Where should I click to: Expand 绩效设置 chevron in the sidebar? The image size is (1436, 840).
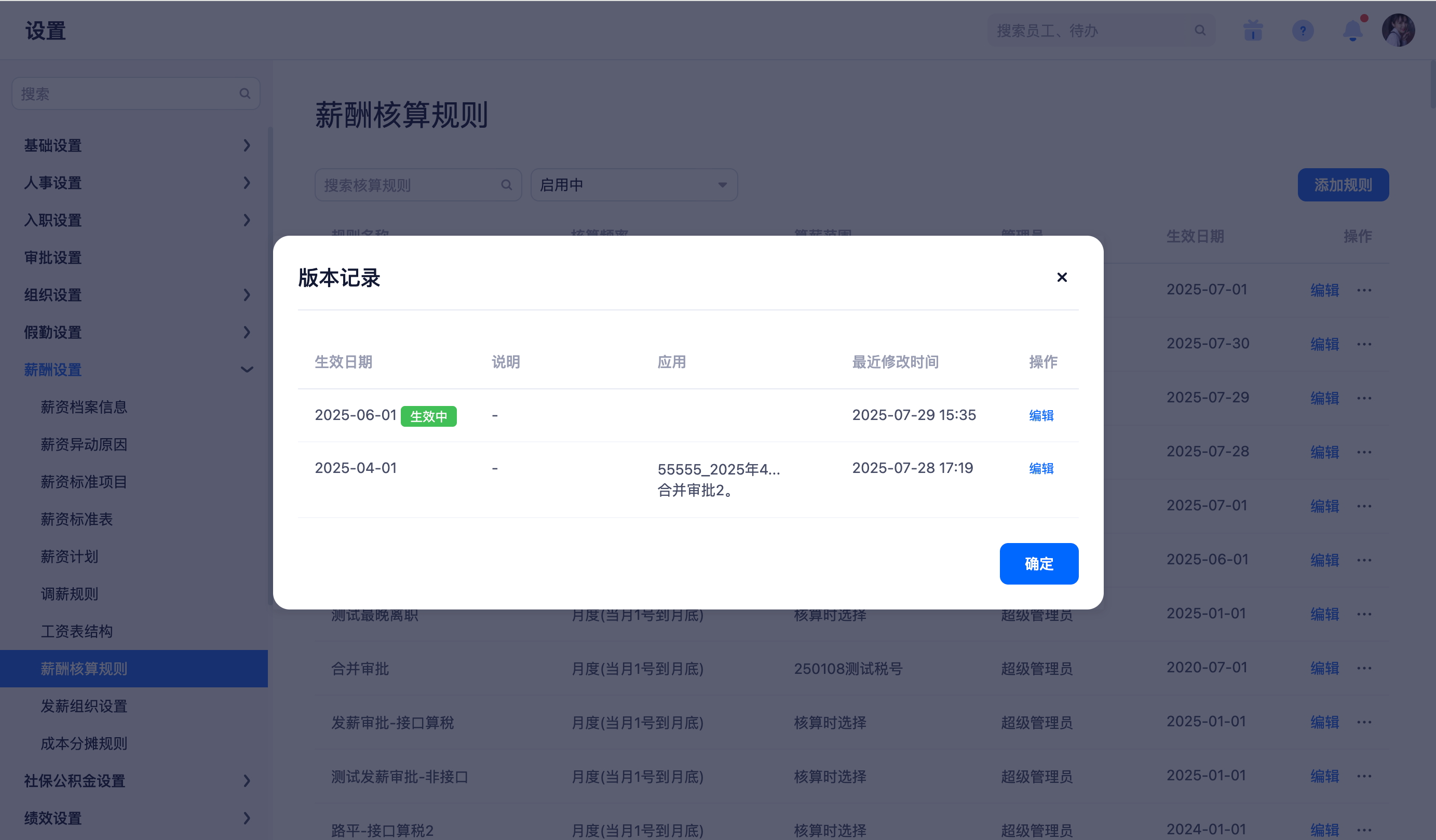coord(247,818)
